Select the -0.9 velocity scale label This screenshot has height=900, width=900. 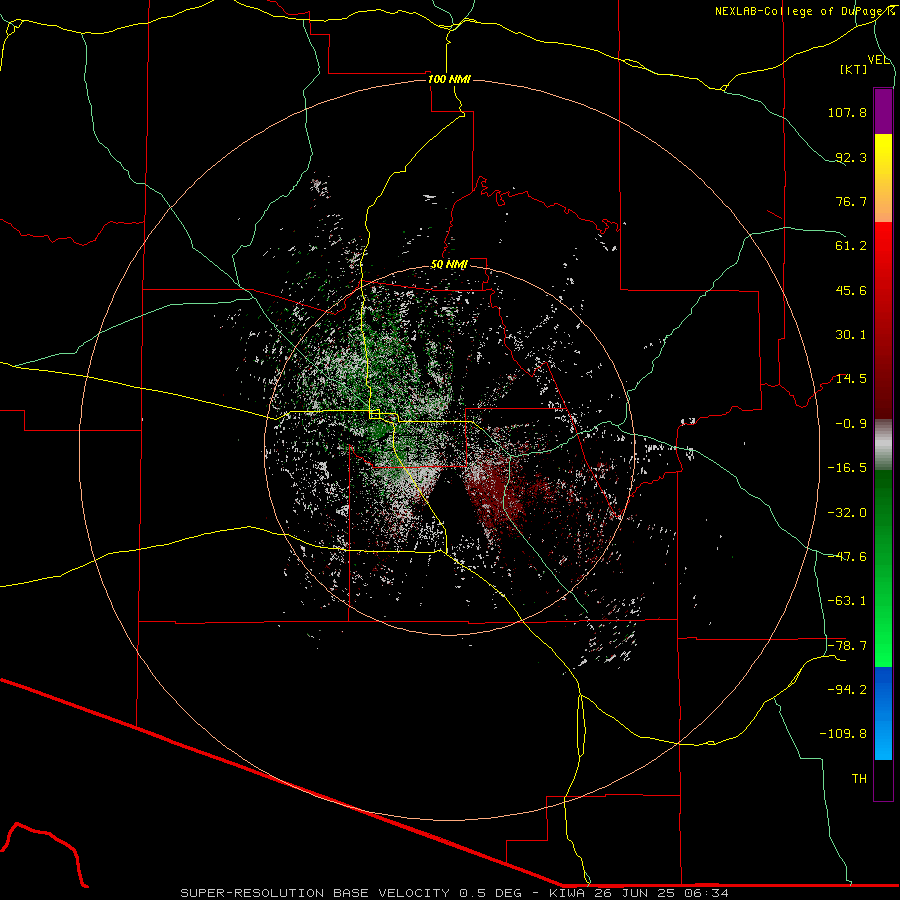click(851, 424)
